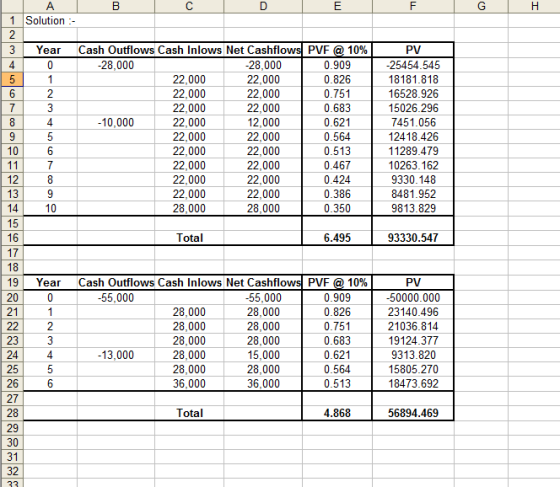Click 'Cash Outflows' header in row 3
The height and width of the screenshot is (487, 560).
tap(116, 50)
